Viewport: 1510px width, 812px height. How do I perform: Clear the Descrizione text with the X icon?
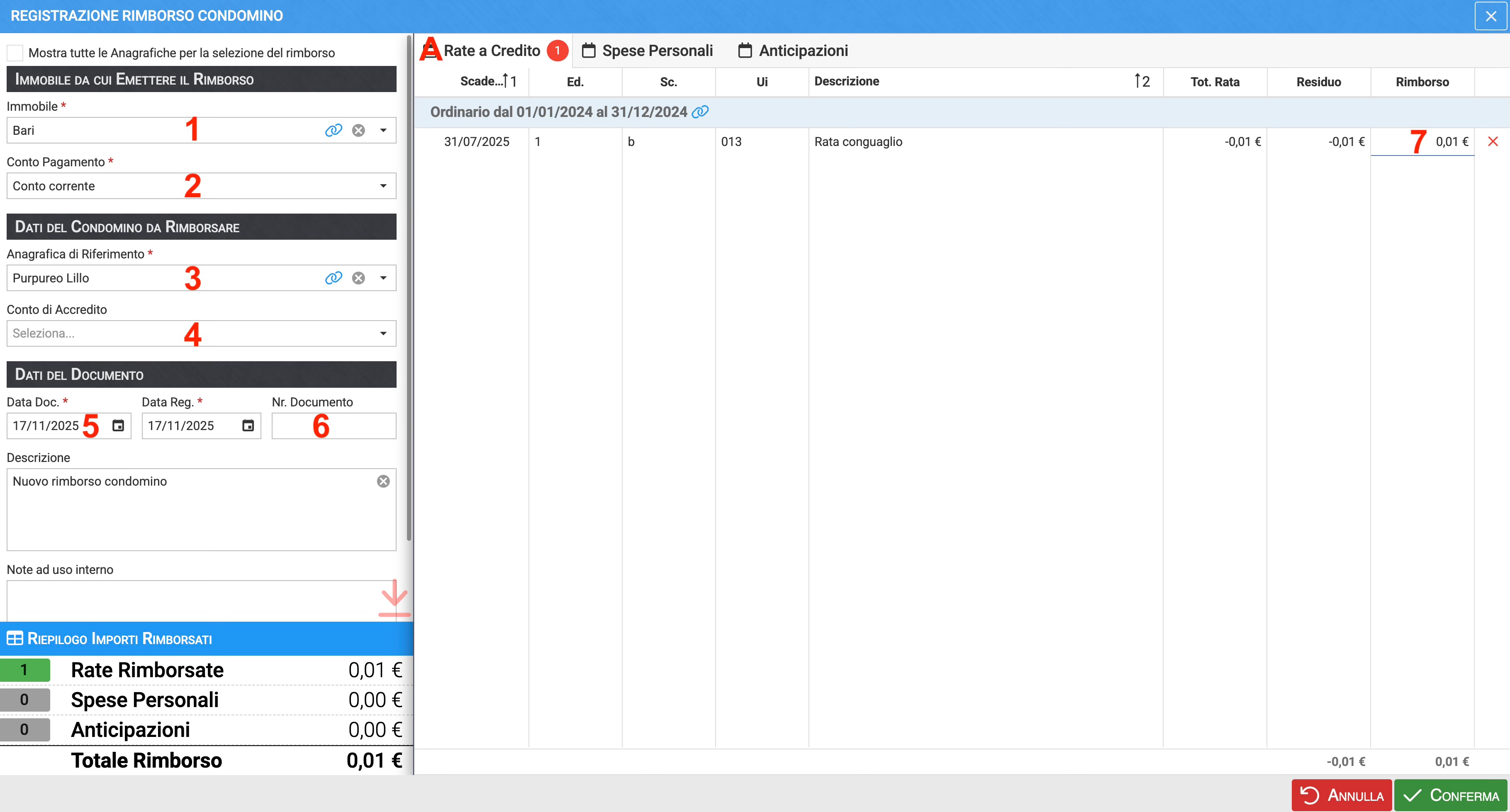point(383,481)
